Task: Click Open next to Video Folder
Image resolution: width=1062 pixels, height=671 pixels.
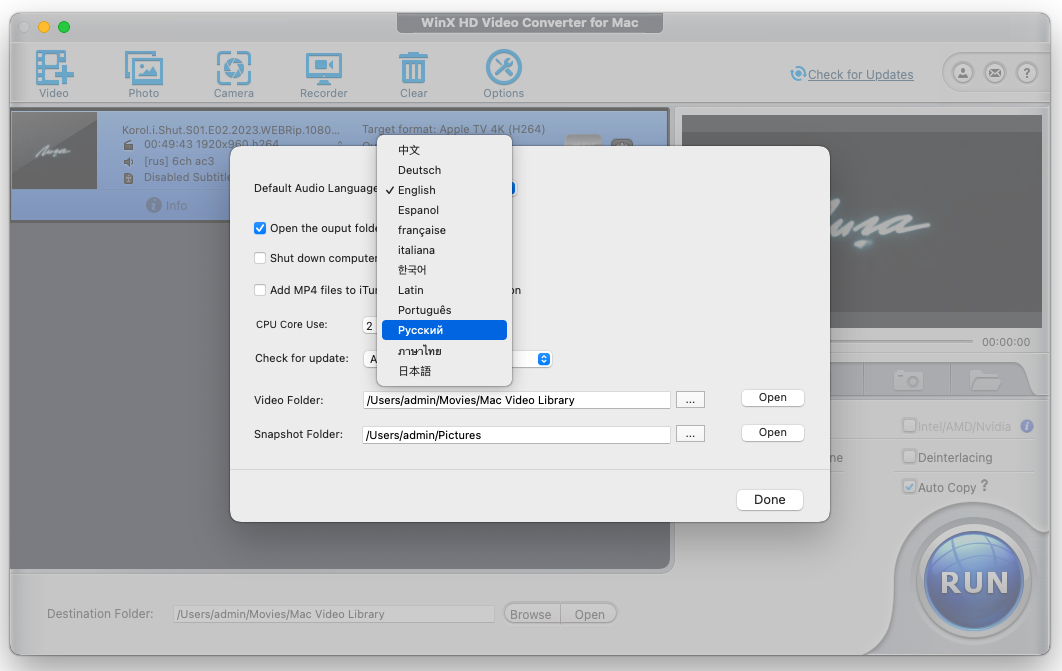Action: click(x=772, y=397)
